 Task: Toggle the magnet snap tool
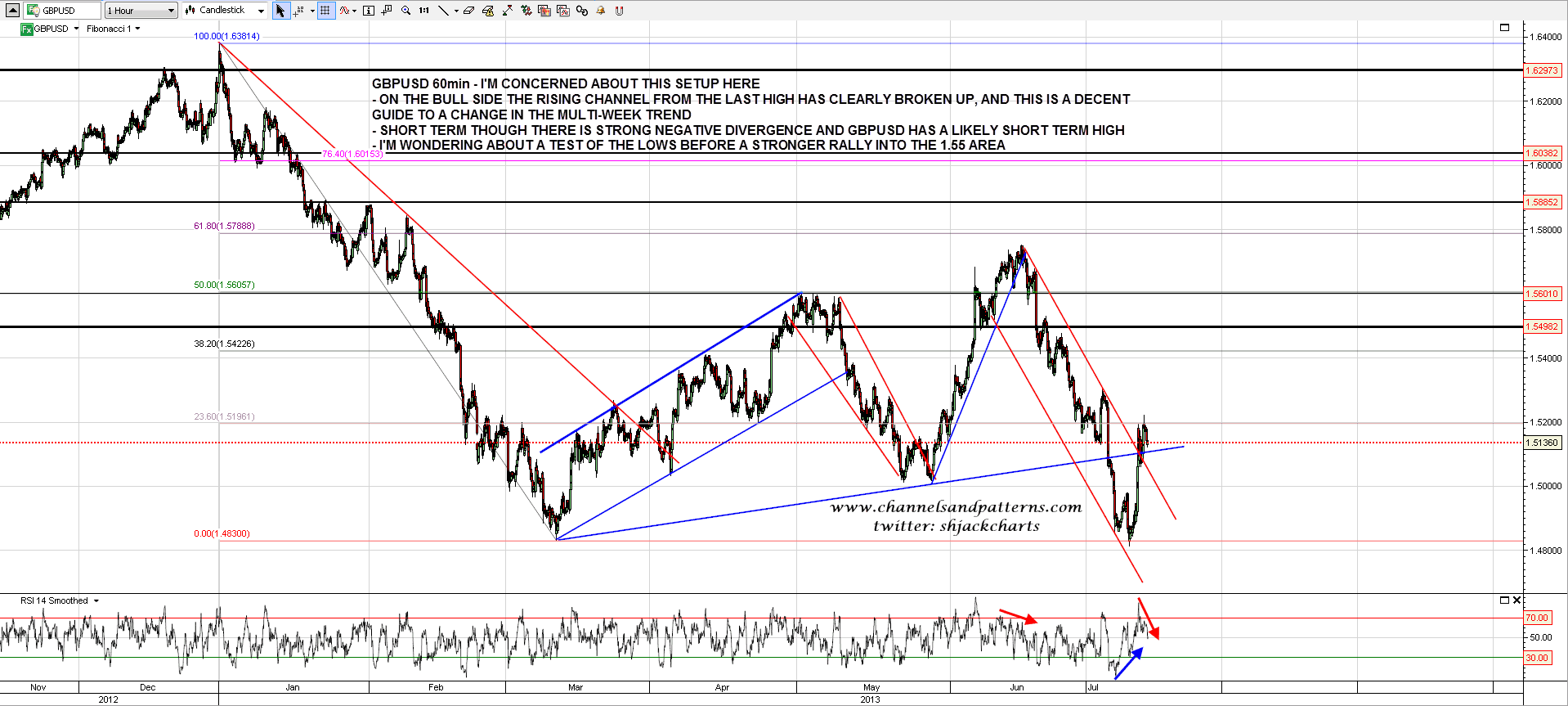[619, 11]
